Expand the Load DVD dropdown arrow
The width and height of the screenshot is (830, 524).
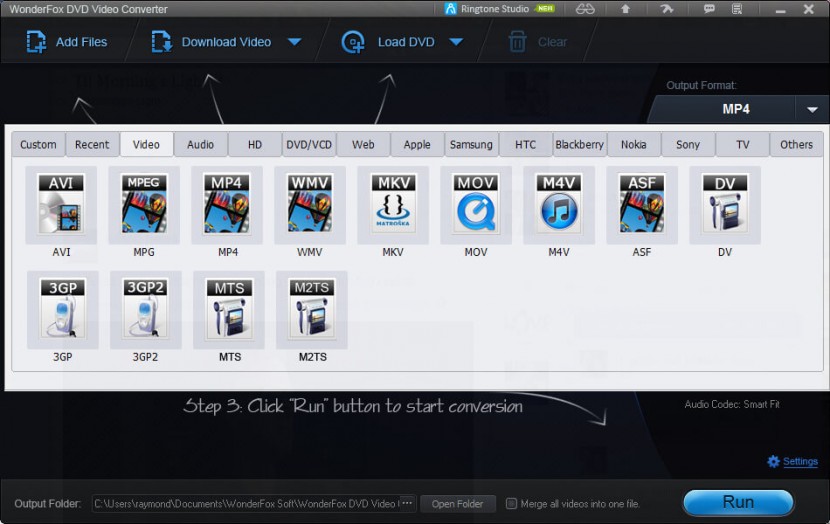[x=456, y=42]
